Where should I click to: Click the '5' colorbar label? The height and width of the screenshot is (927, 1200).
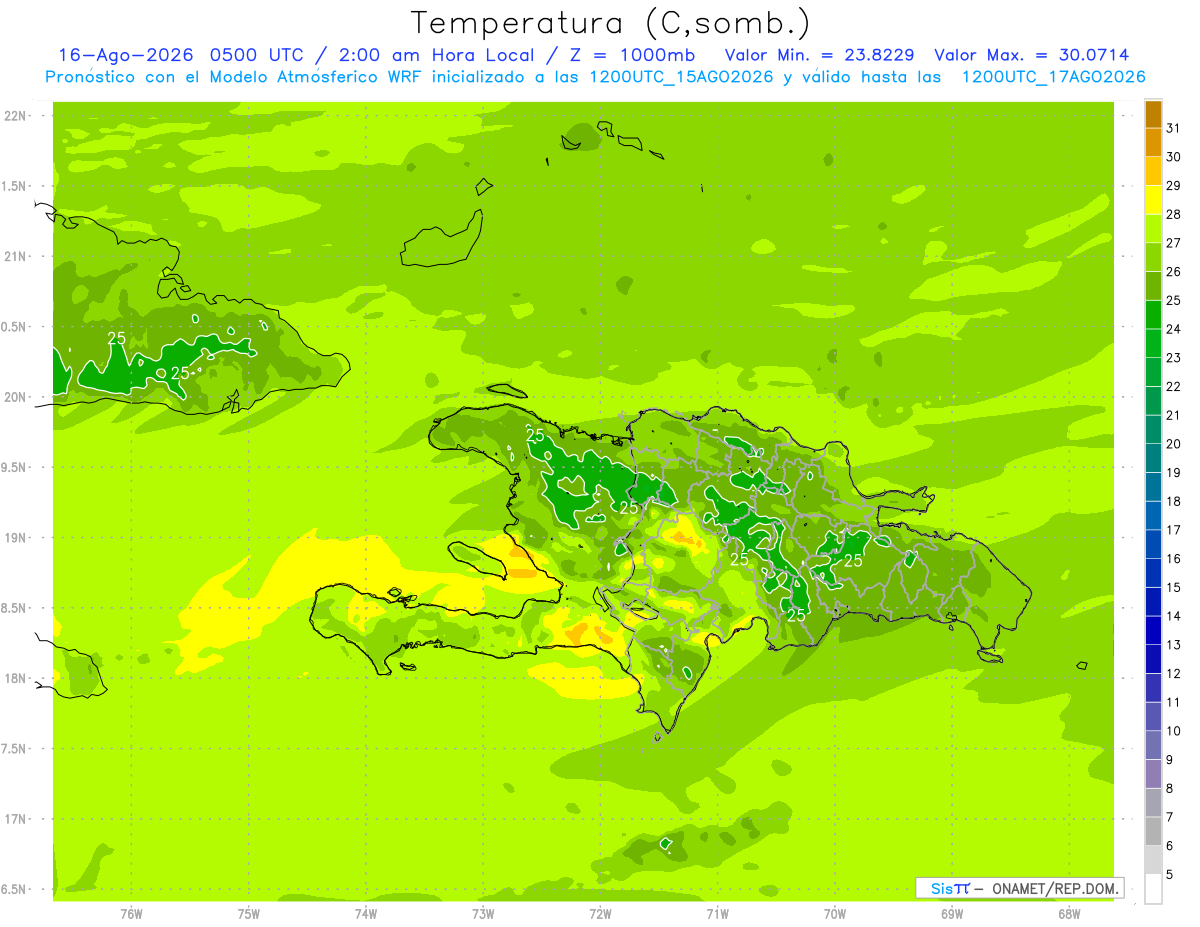coord(1170,875)
